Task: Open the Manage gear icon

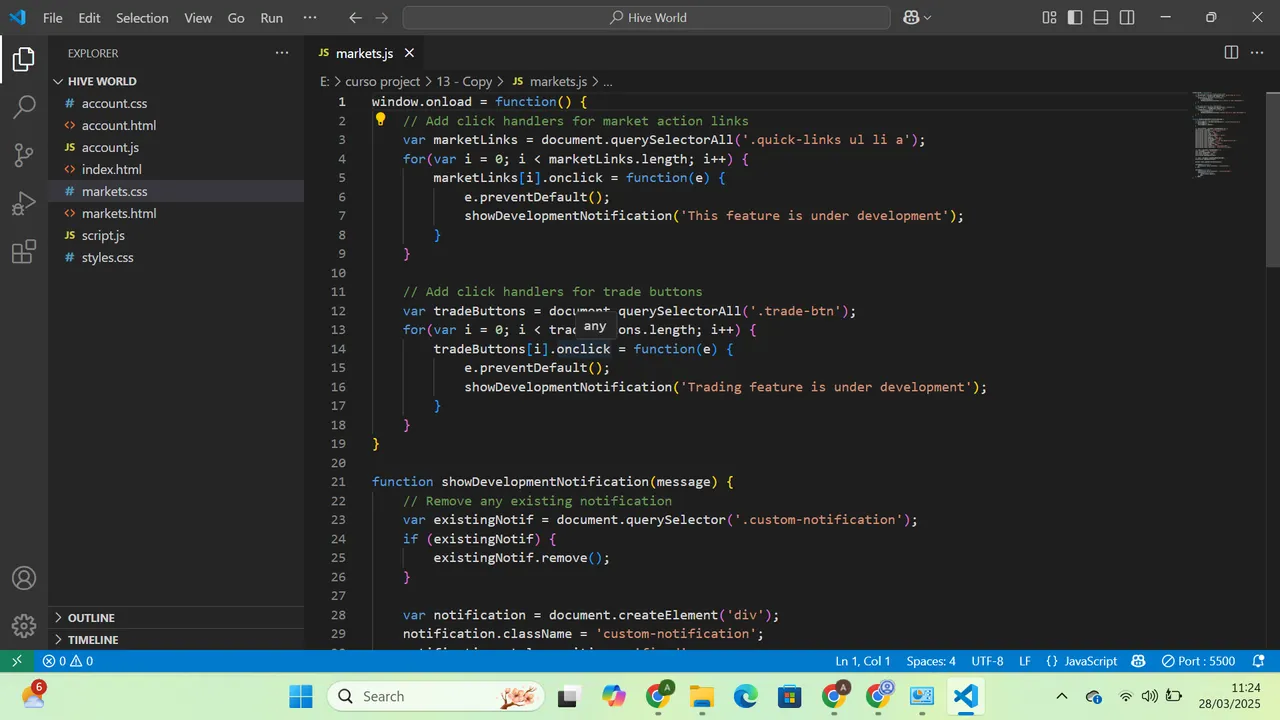Action: click(x=24, y=626)
